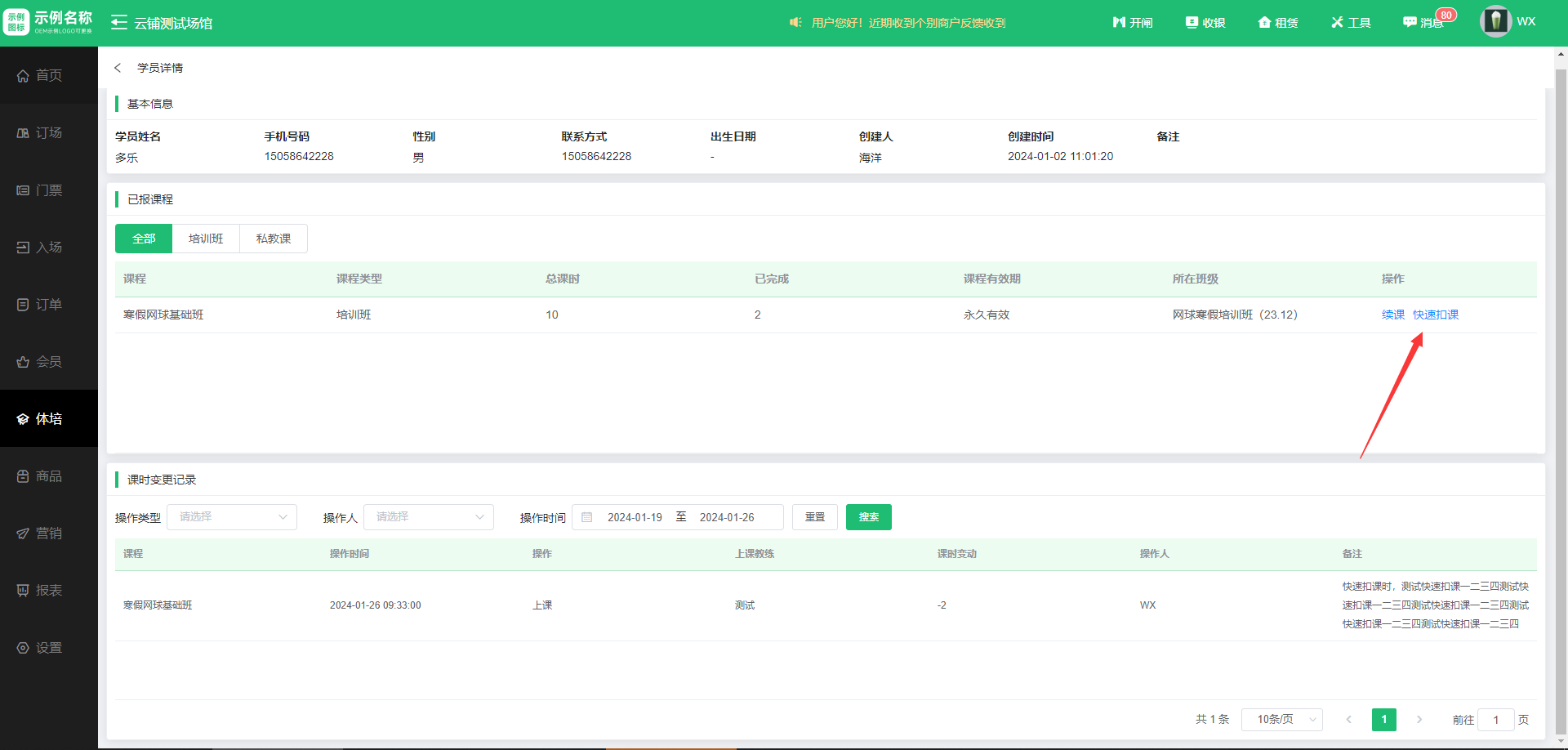Open the 10条/页 page size dropdown
Screen dimensions: 1568x750
point(1281,720)
